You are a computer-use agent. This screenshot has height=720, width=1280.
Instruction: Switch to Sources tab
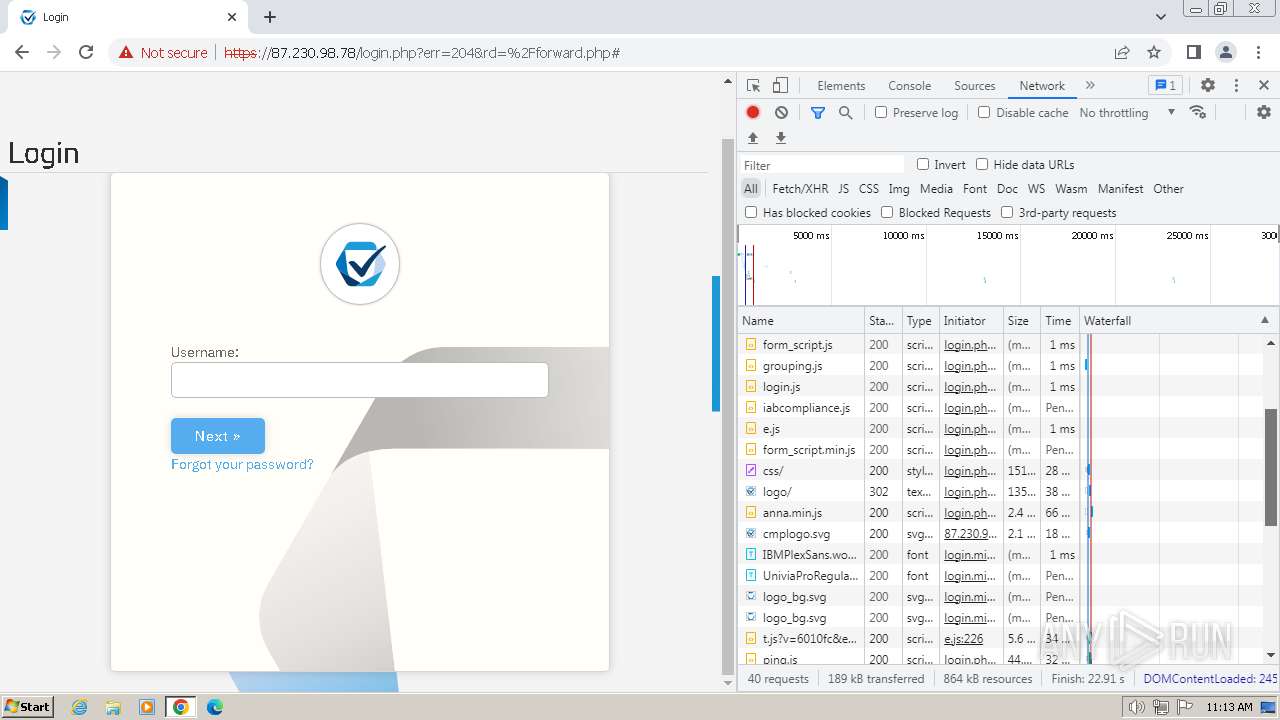pyautogui.click(x=974, y=86)
